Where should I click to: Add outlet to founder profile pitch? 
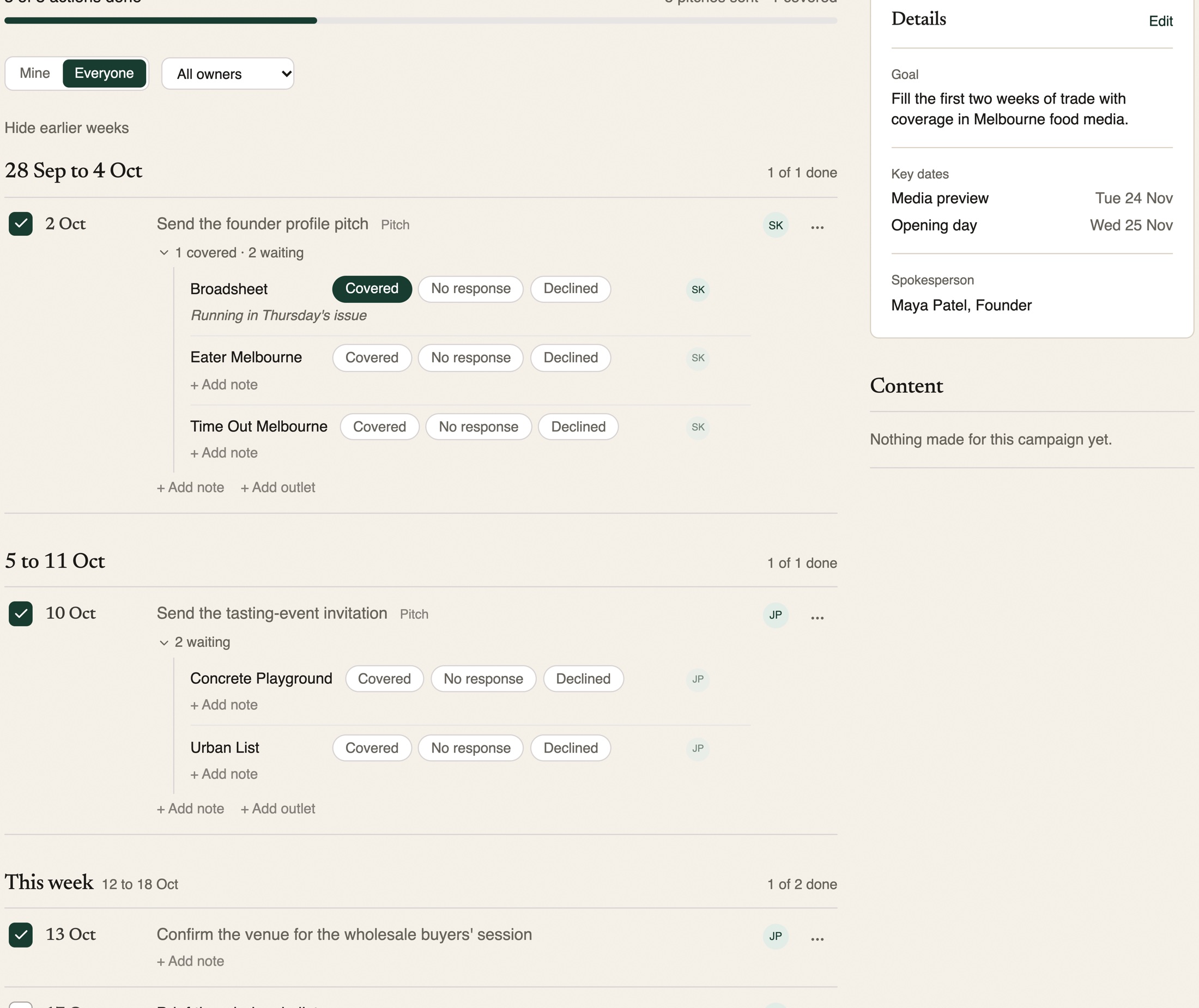[x=278, y=488]
